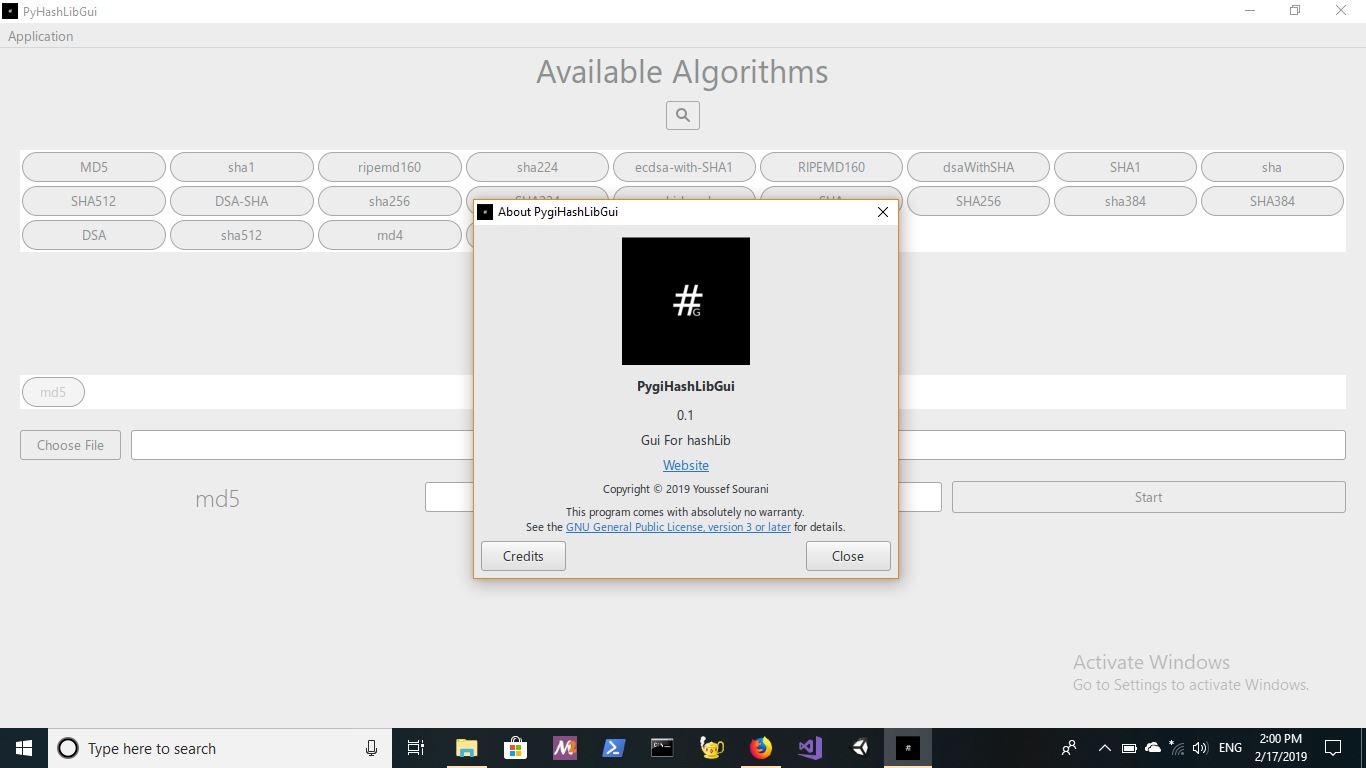Select the lowercase sha256 algorithm button

point(389,201)
